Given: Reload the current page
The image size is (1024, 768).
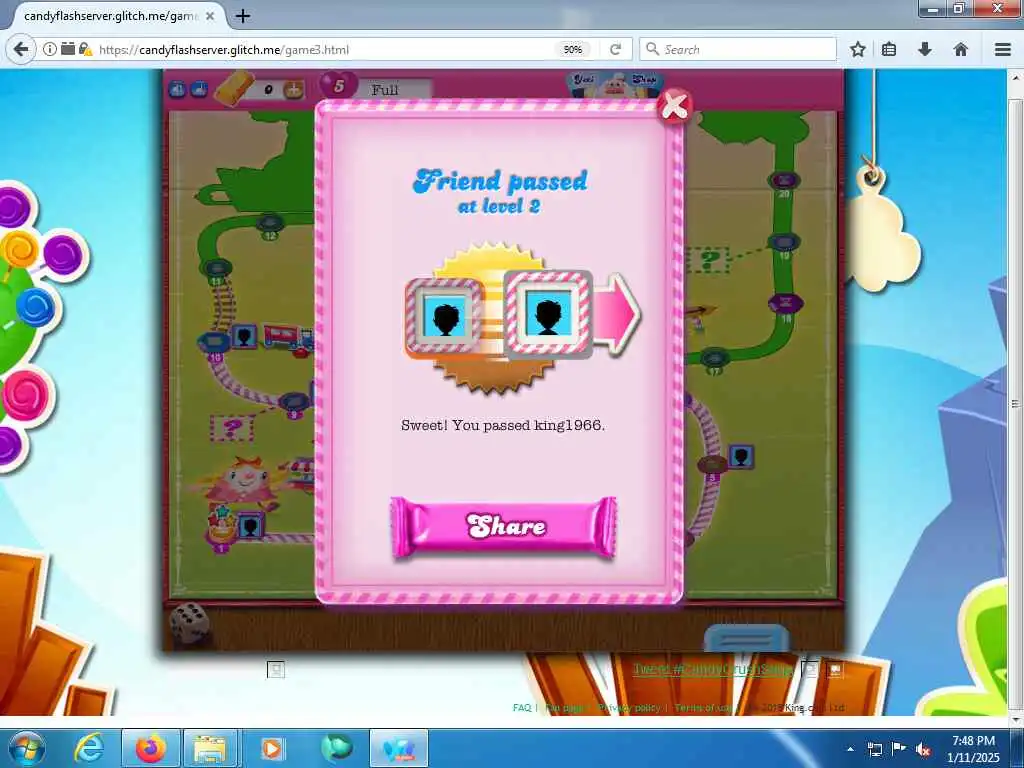Looking at the screenshot, I should [x=615, y=50].
